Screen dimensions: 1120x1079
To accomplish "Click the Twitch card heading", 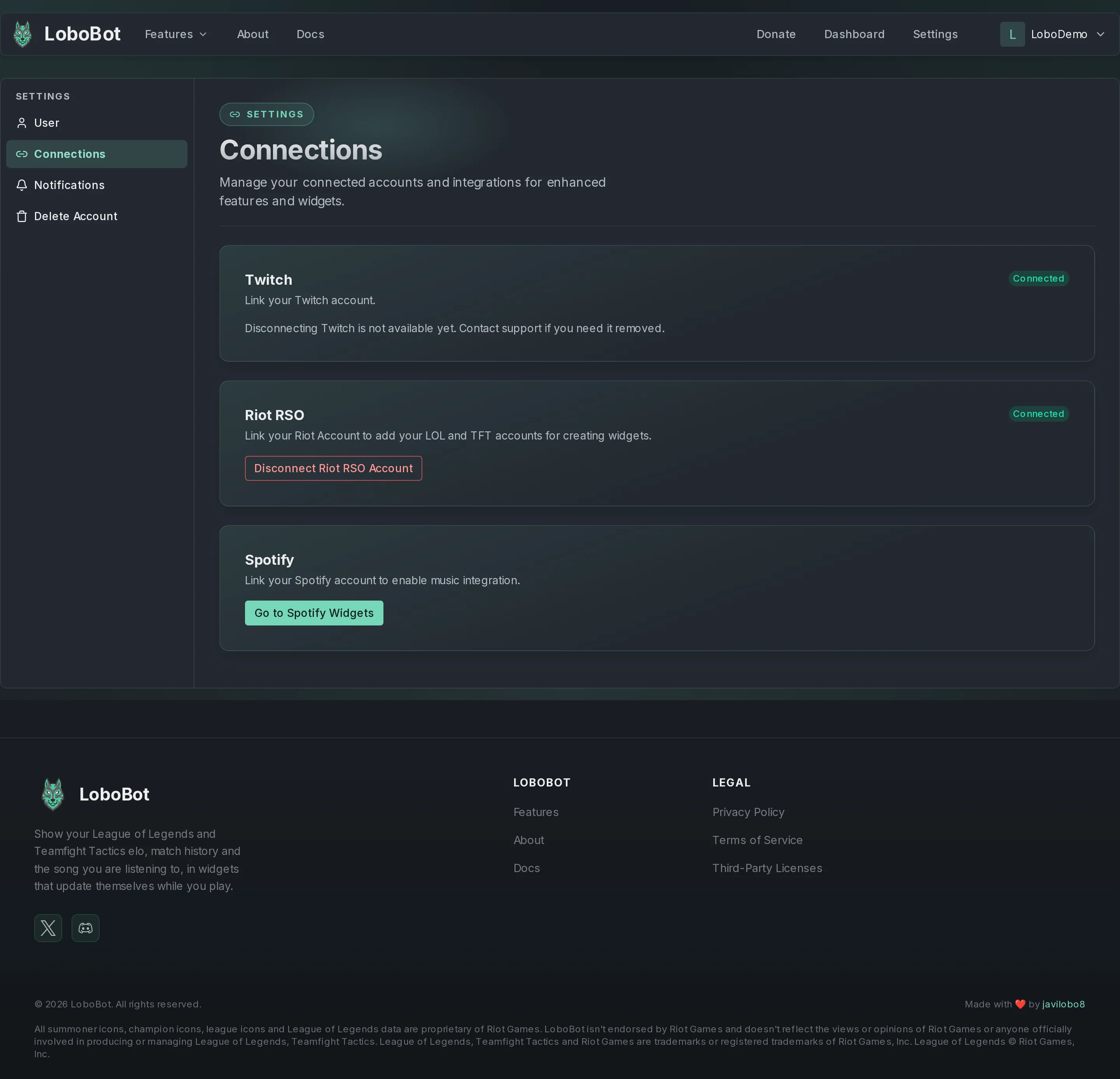I will [x=269, y=280].
